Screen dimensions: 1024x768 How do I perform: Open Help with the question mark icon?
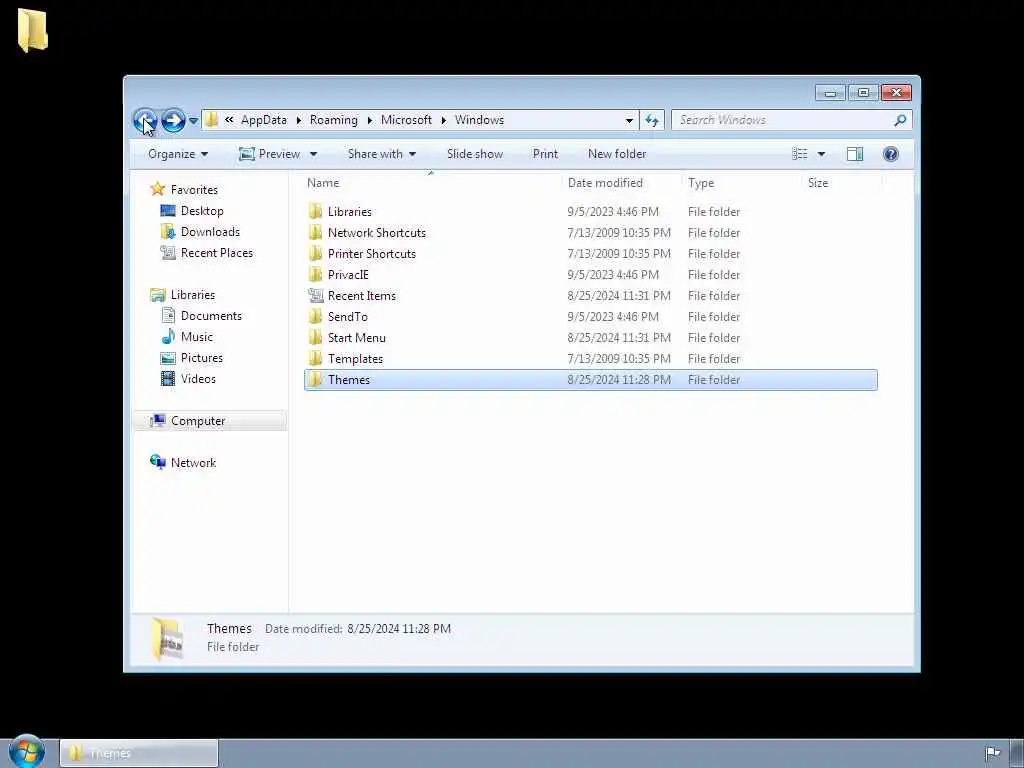click(890, 154)
